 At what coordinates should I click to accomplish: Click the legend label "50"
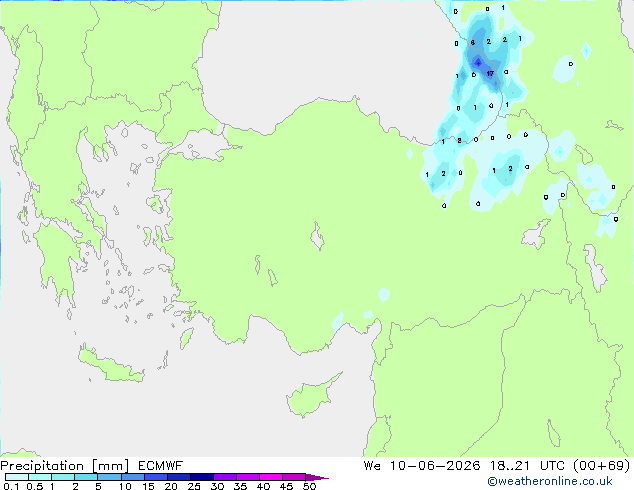click(309, 486)
